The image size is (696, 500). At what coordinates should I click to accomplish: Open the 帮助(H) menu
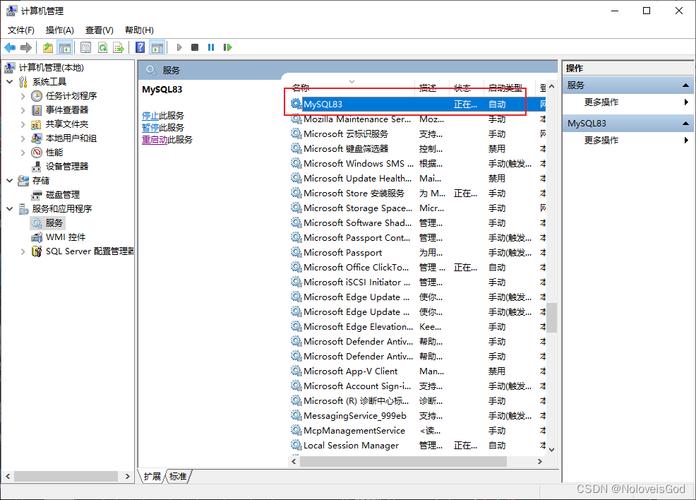point(139,30)
